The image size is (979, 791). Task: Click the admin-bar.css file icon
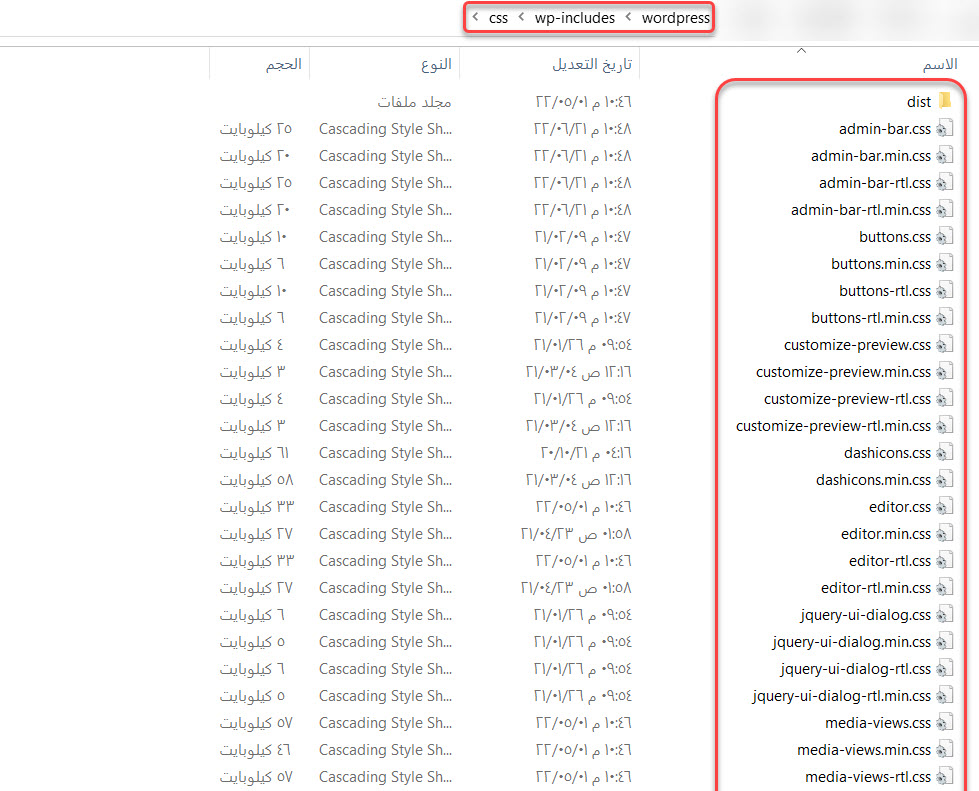pos(945,128)
